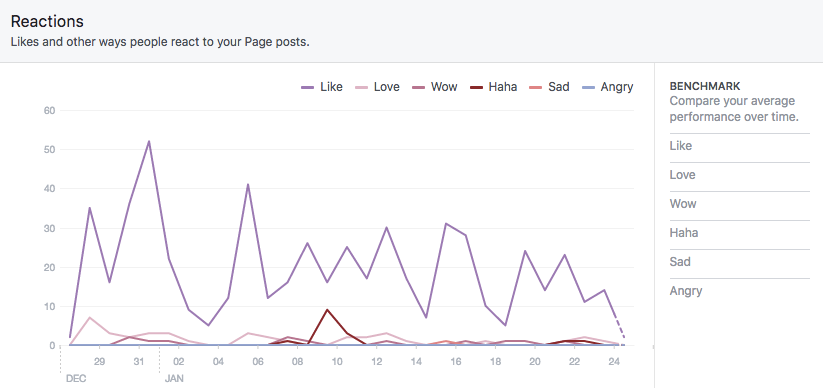This screenshot has width=823, height=388.
Task: Click the 60 y-axis label
Action: 50,111
